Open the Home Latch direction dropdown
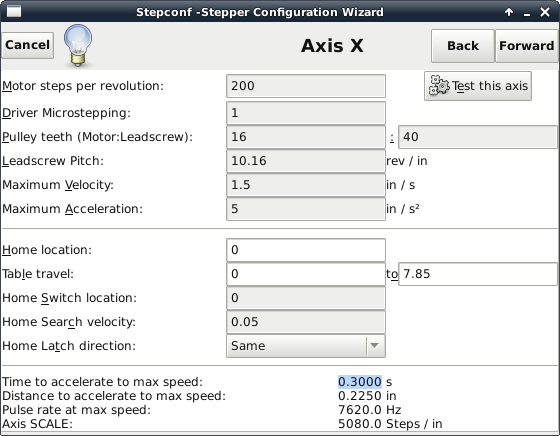 pos(306,346)
